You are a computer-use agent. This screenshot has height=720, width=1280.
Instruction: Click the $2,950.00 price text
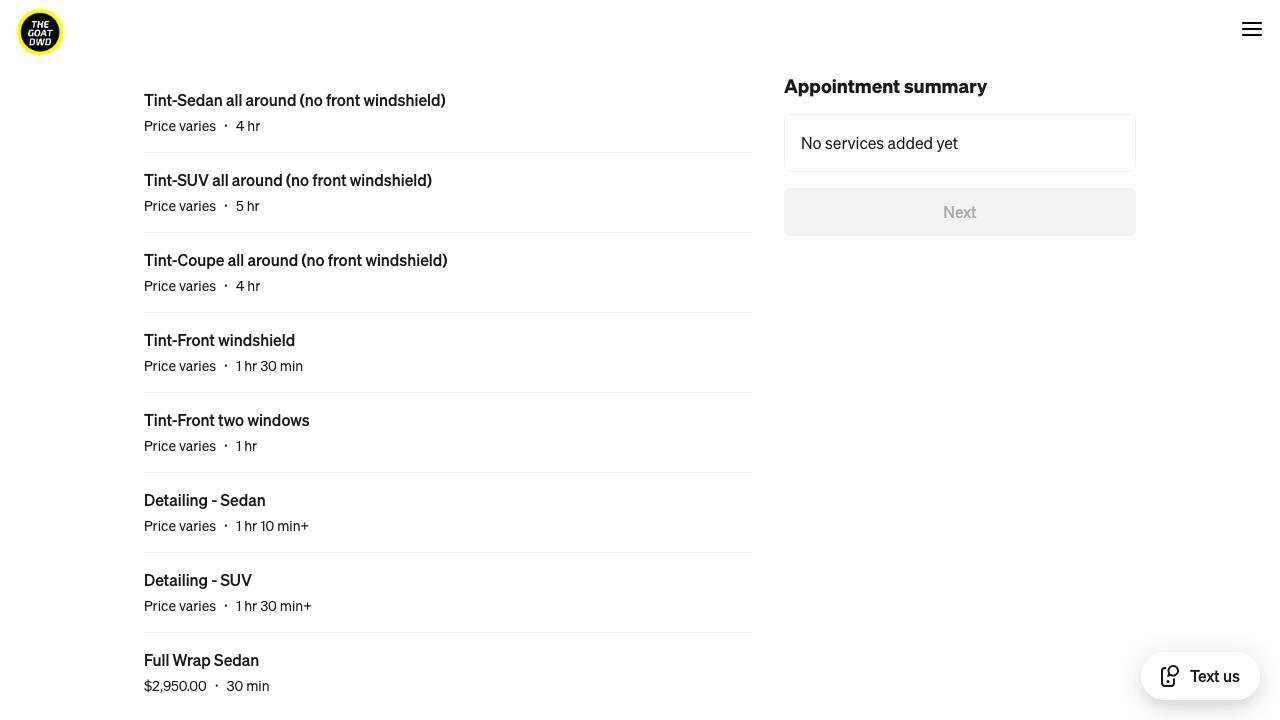point(175,686)
